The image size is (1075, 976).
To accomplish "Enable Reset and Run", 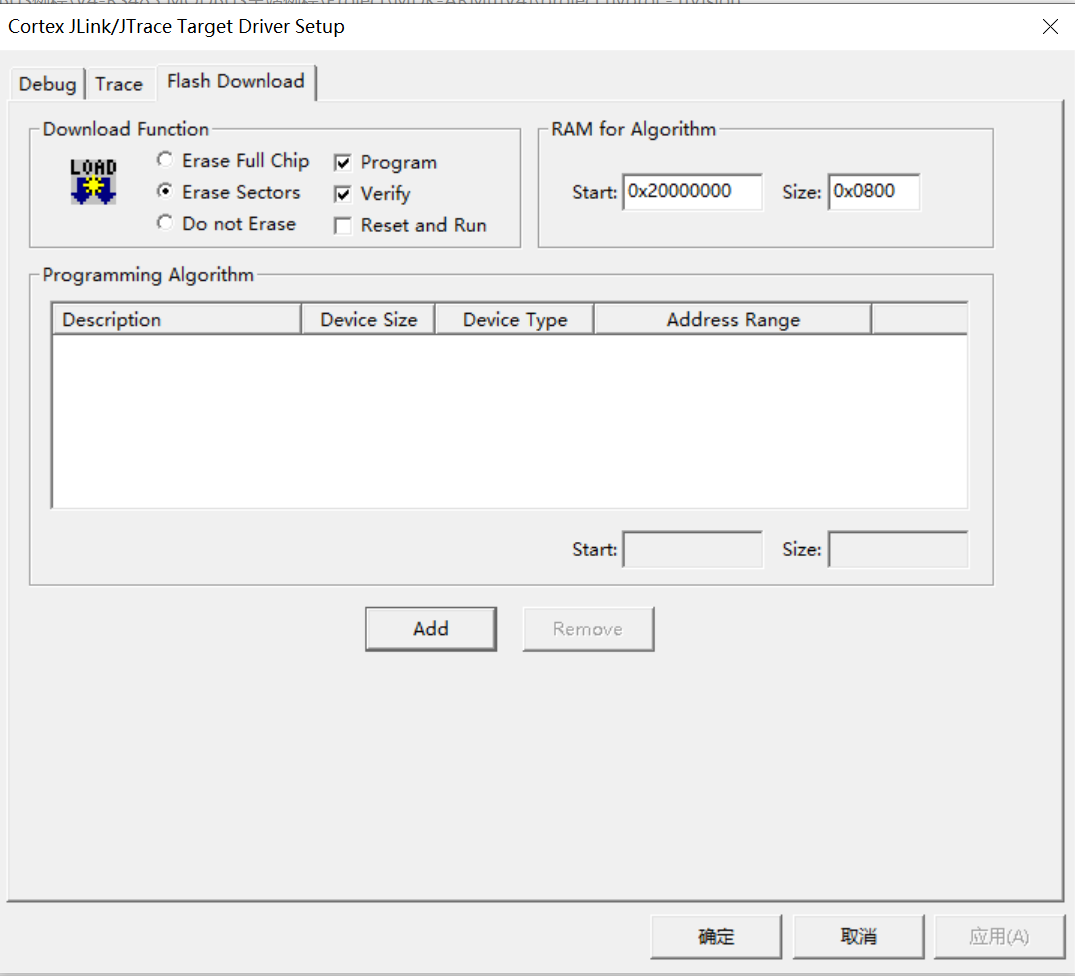I will pos(343,225).
